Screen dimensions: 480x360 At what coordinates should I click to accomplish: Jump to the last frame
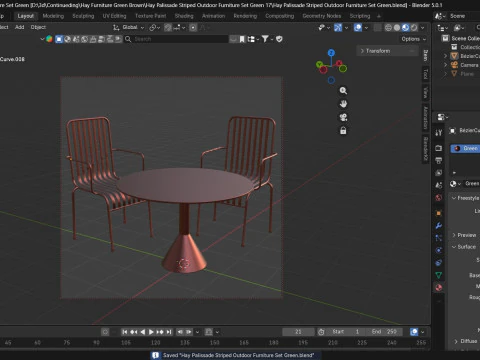pos(169,332)
